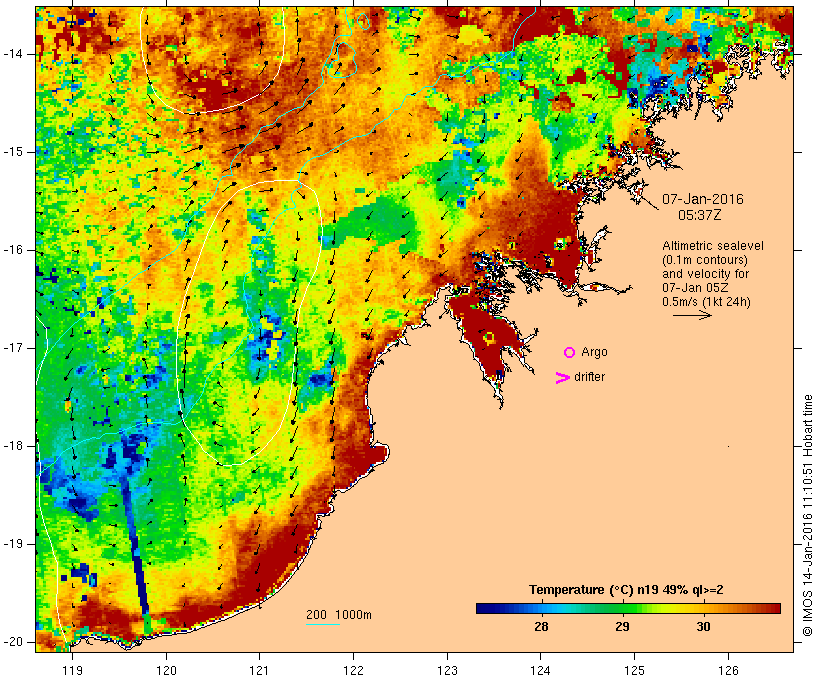The image size is (820, 680).
Task: Click the 'Argo' legend label
Action: [595, 353]
